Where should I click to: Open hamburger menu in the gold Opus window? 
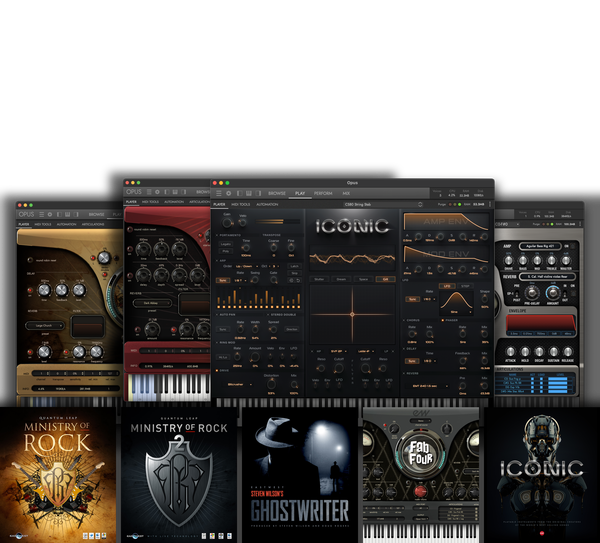coord(41,215)
